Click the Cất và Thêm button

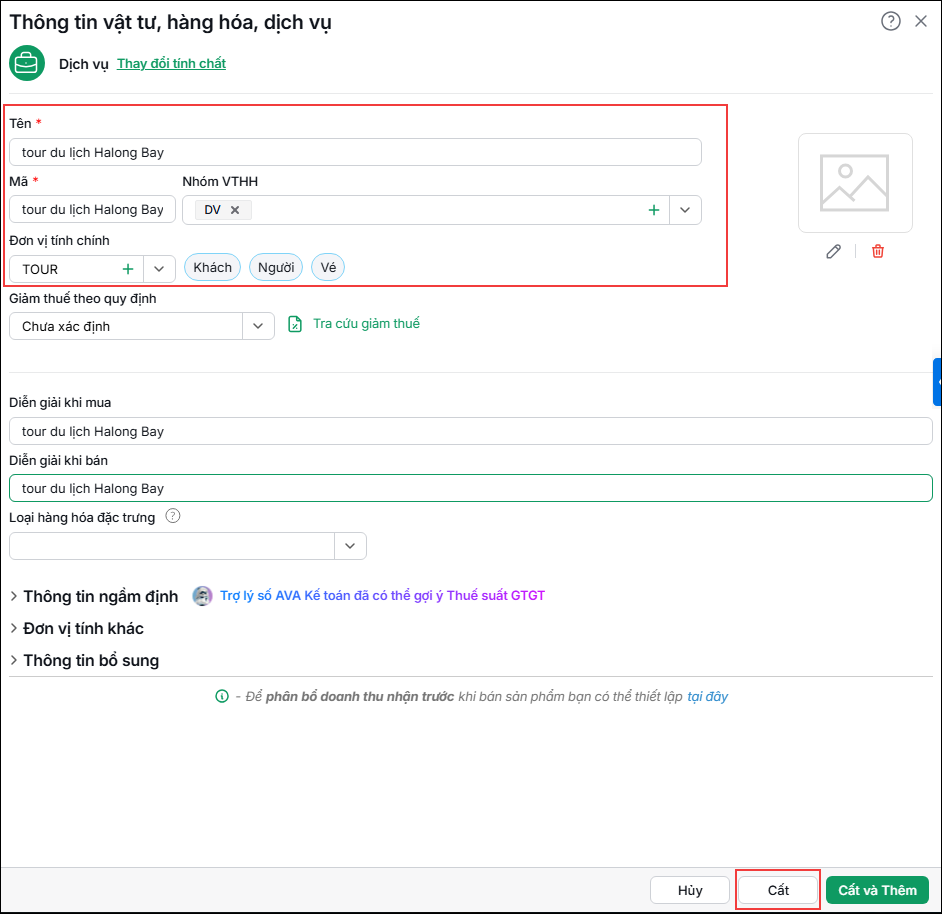click(877, 890)
